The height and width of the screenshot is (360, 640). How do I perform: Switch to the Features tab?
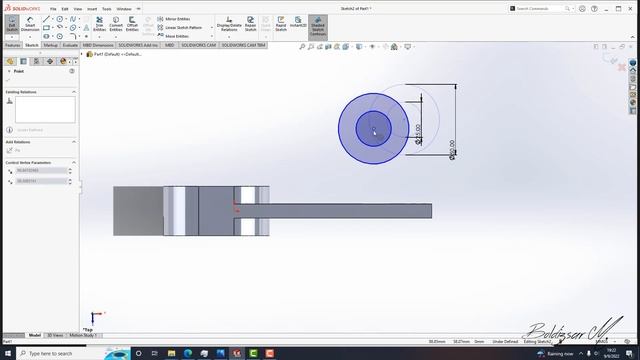point(13,45)
